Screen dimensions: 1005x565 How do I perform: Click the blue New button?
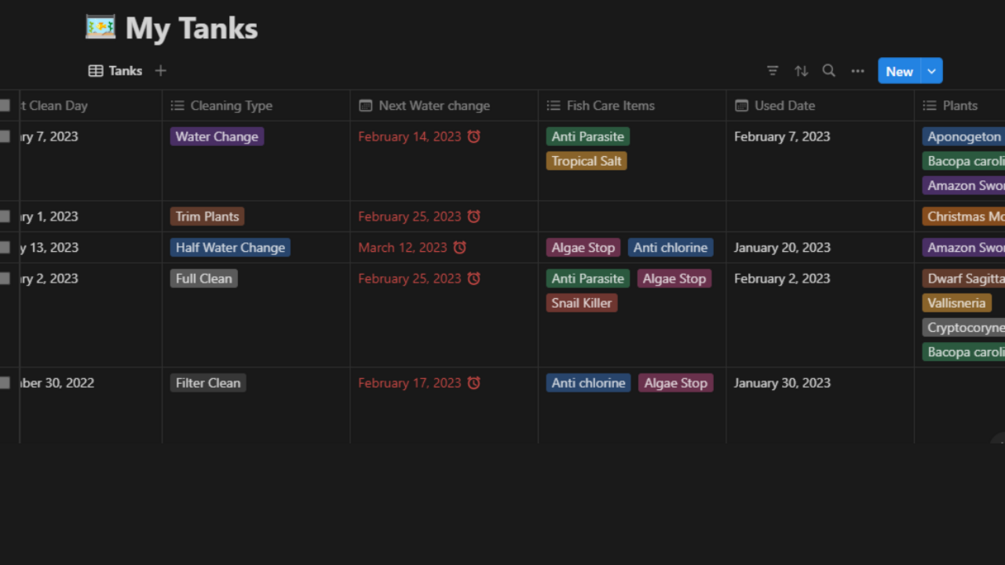(x=898, y=71)
